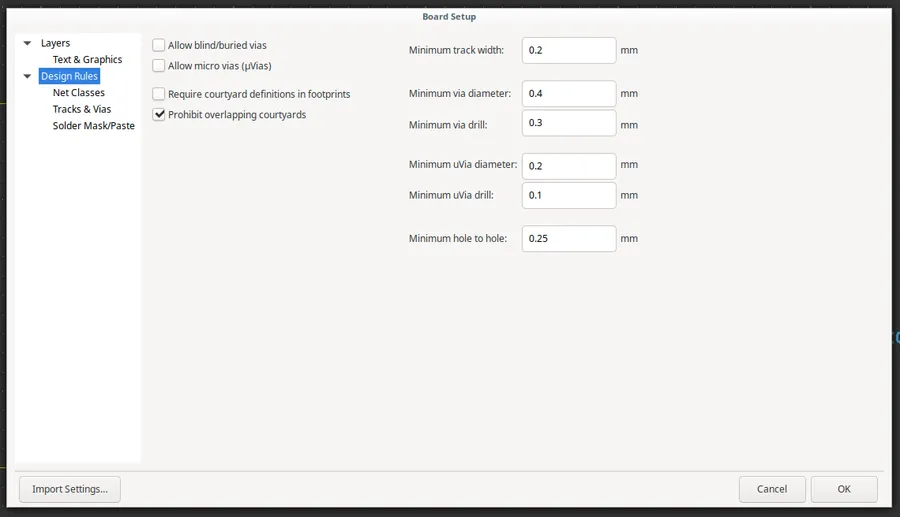Viewport: 900px width, 517px height.
Task: Enable Allow blind/buried vias checkbox
Action: point(158,45)
